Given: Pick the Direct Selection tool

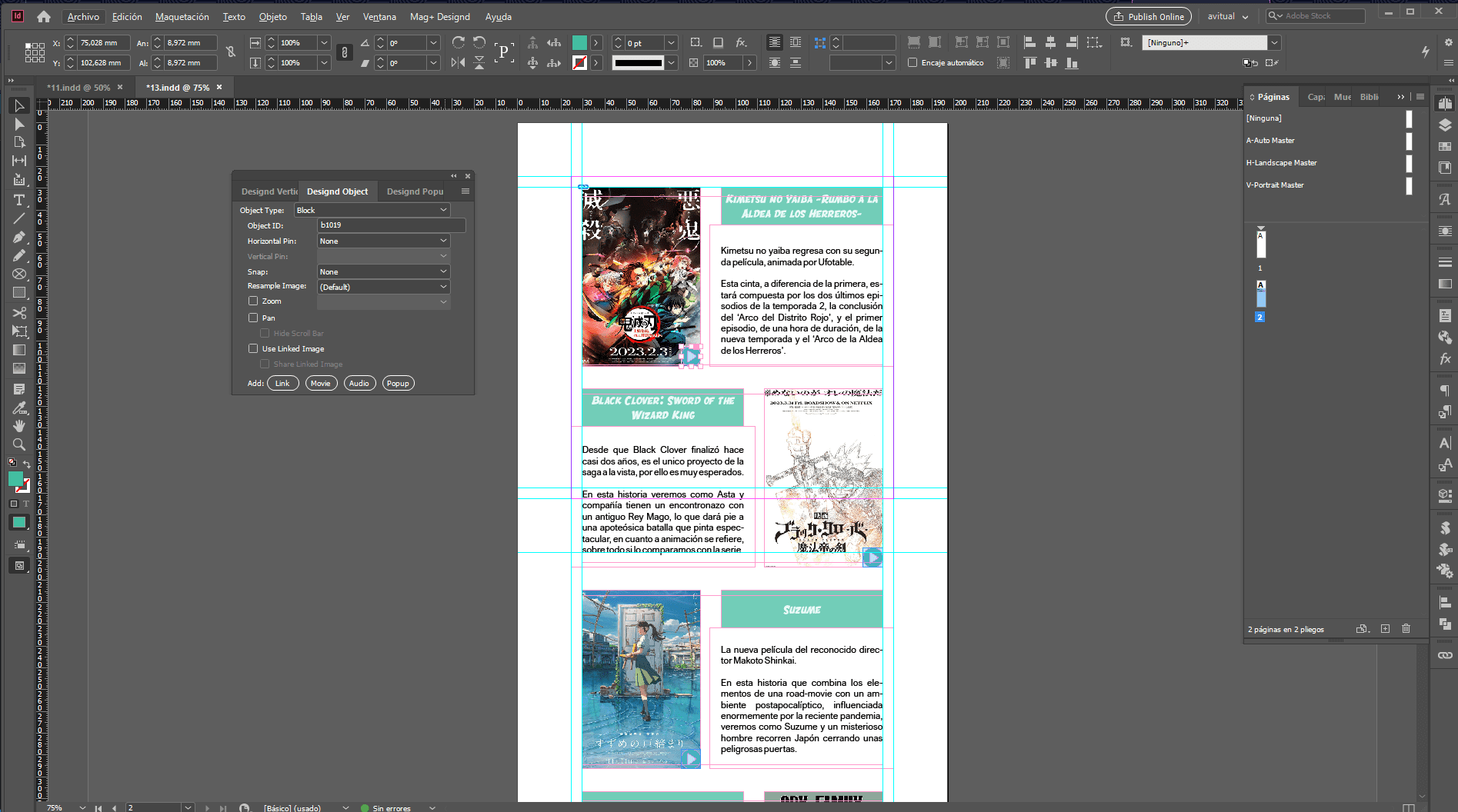Looking at the screenshot, I should 19,124.
